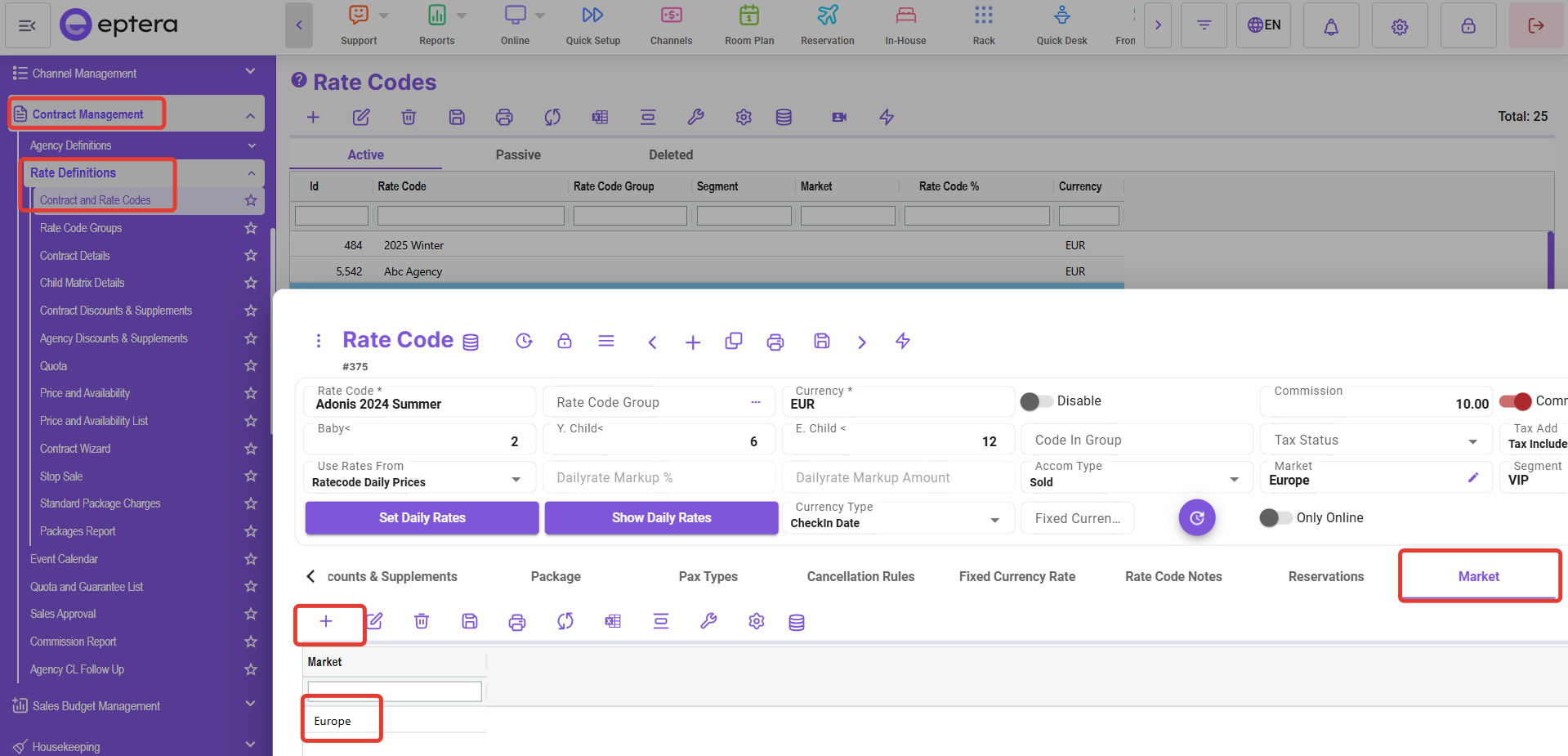
Task: Open the Currency Type dropdown
Action: pos(994,521)
